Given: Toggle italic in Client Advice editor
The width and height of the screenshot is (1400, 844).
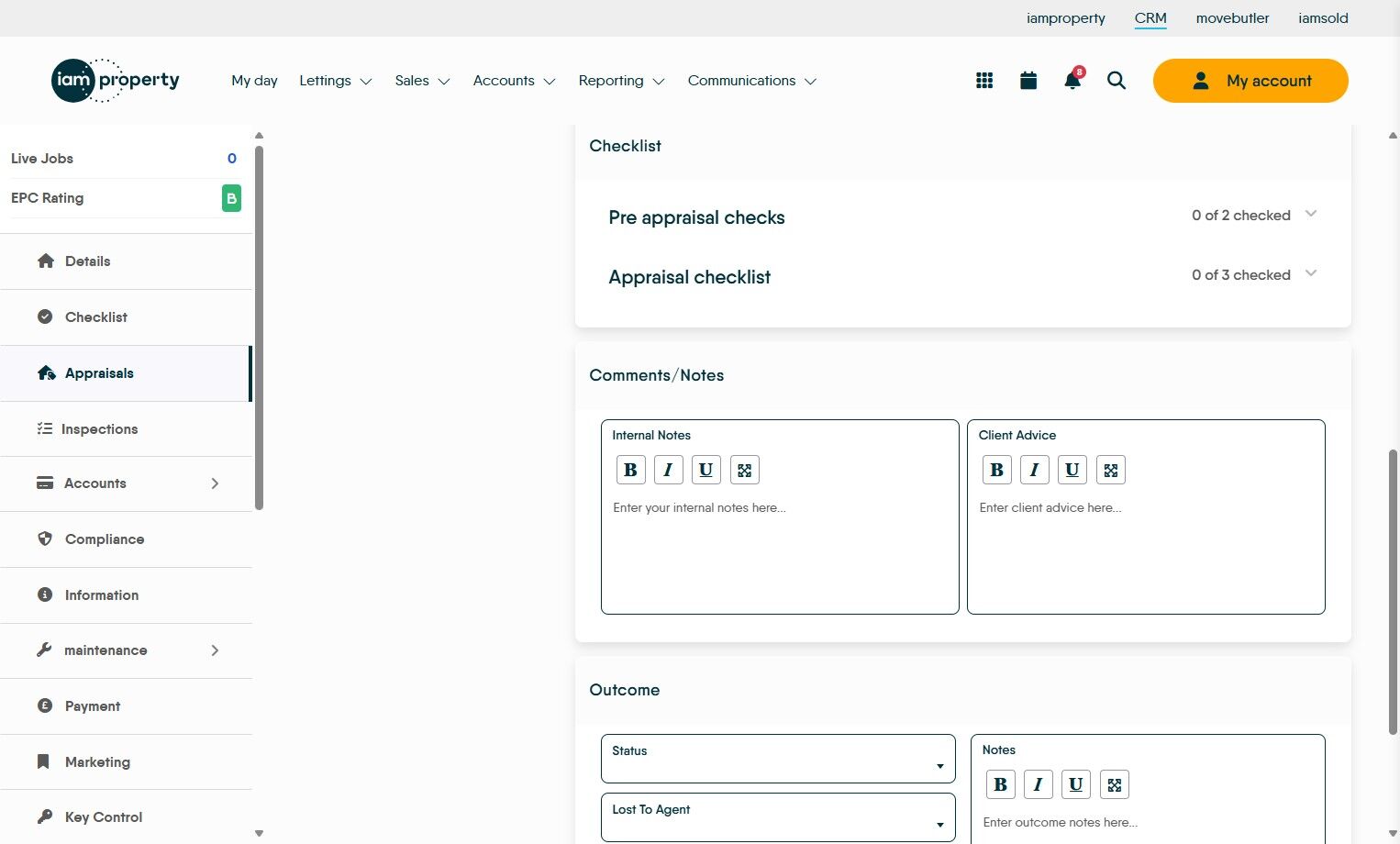Looking at the screenshot, I should (1034, 470).
